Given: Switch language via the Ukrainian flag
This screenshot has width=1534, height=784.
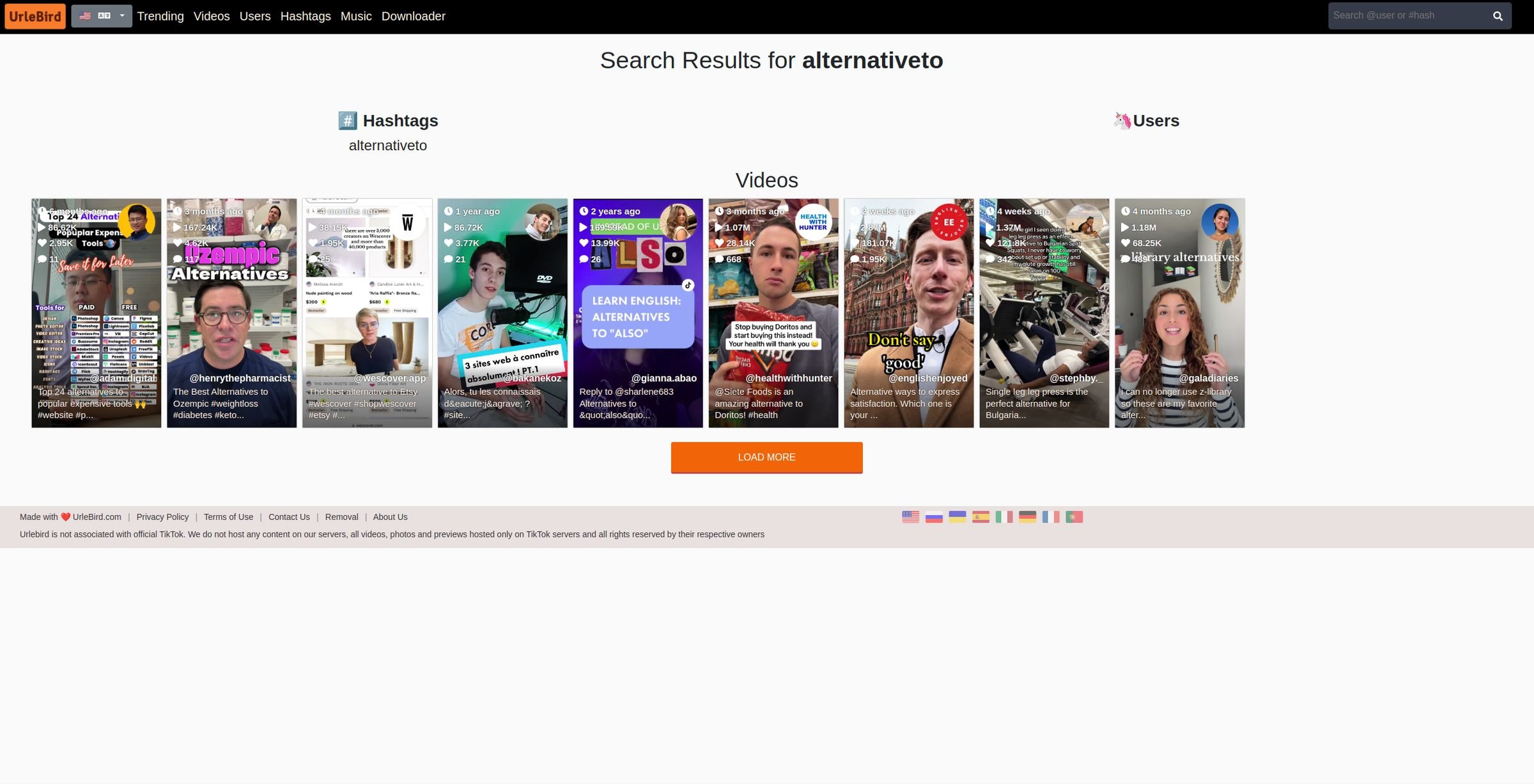Looking at the screenshot, I should pos(957,516).
